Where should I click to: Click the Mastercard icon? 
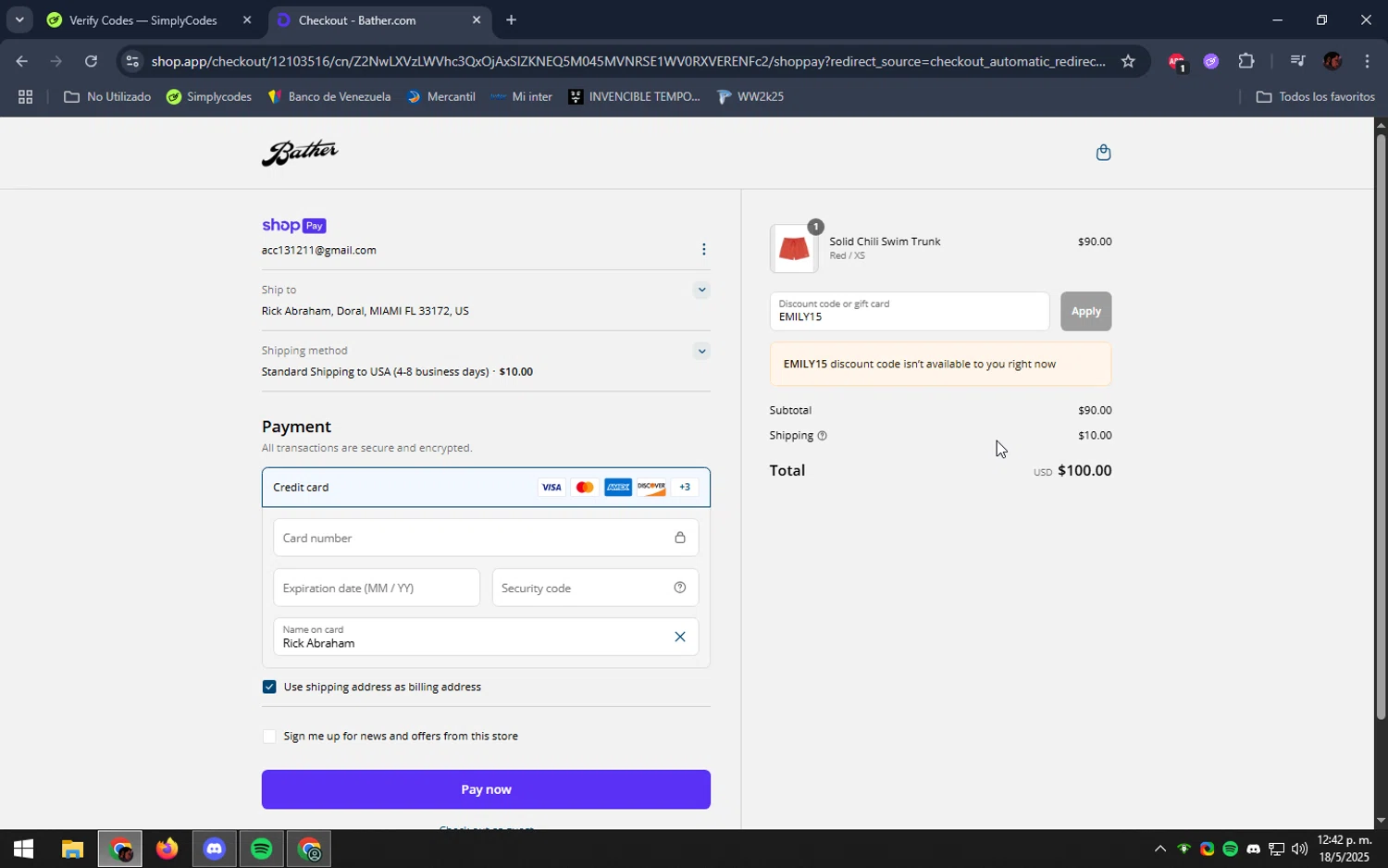click(x=585, y=488)
